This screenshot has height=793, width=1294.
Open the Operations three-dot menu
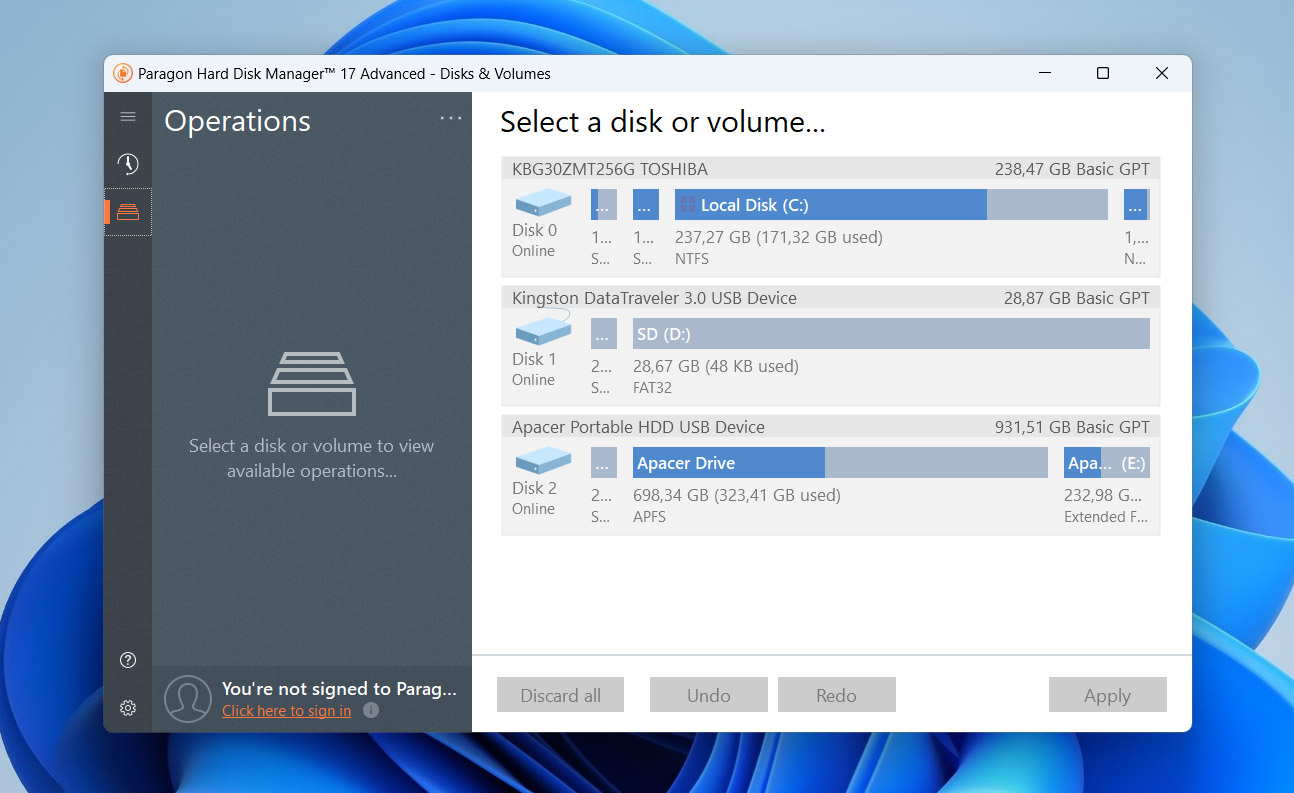[451, 118]
